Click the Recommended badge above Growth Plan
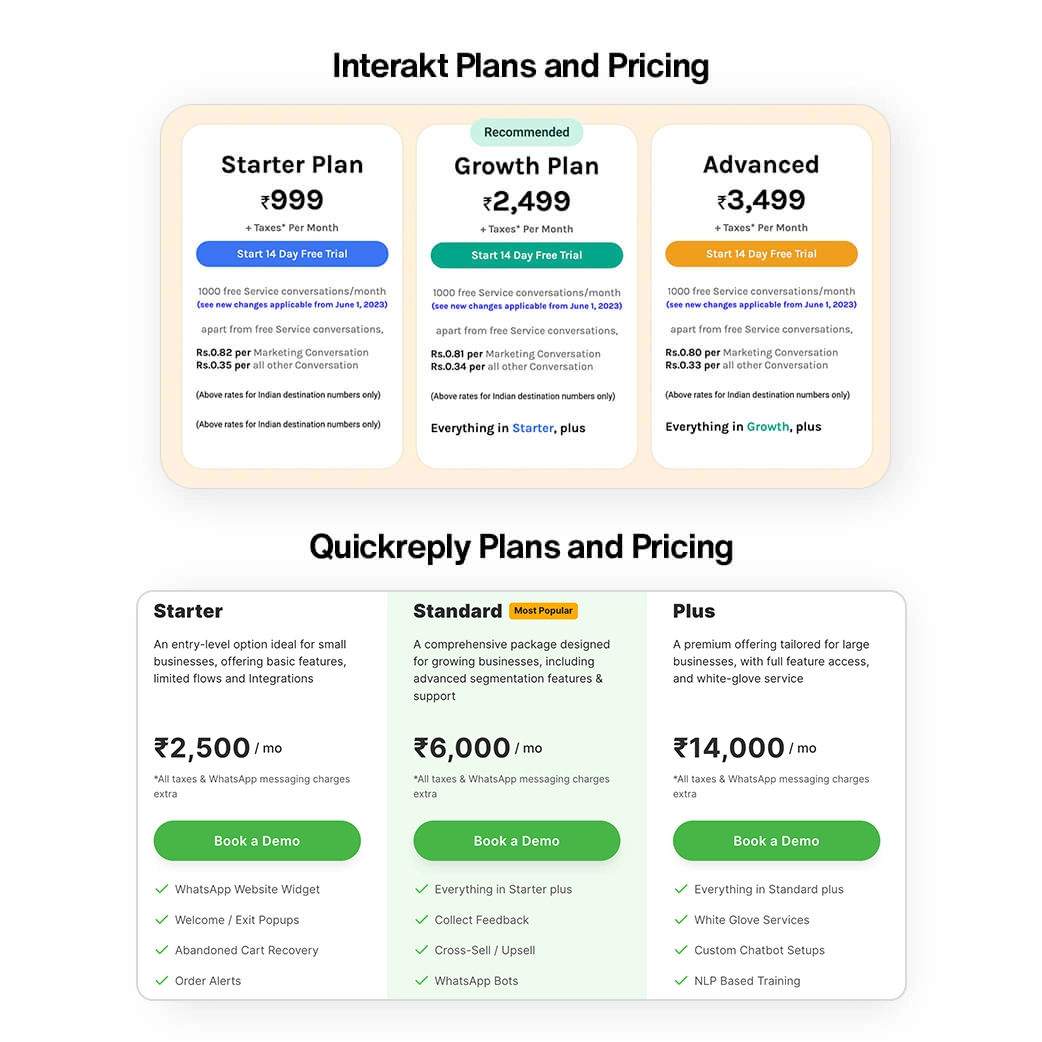 (526, 132)
